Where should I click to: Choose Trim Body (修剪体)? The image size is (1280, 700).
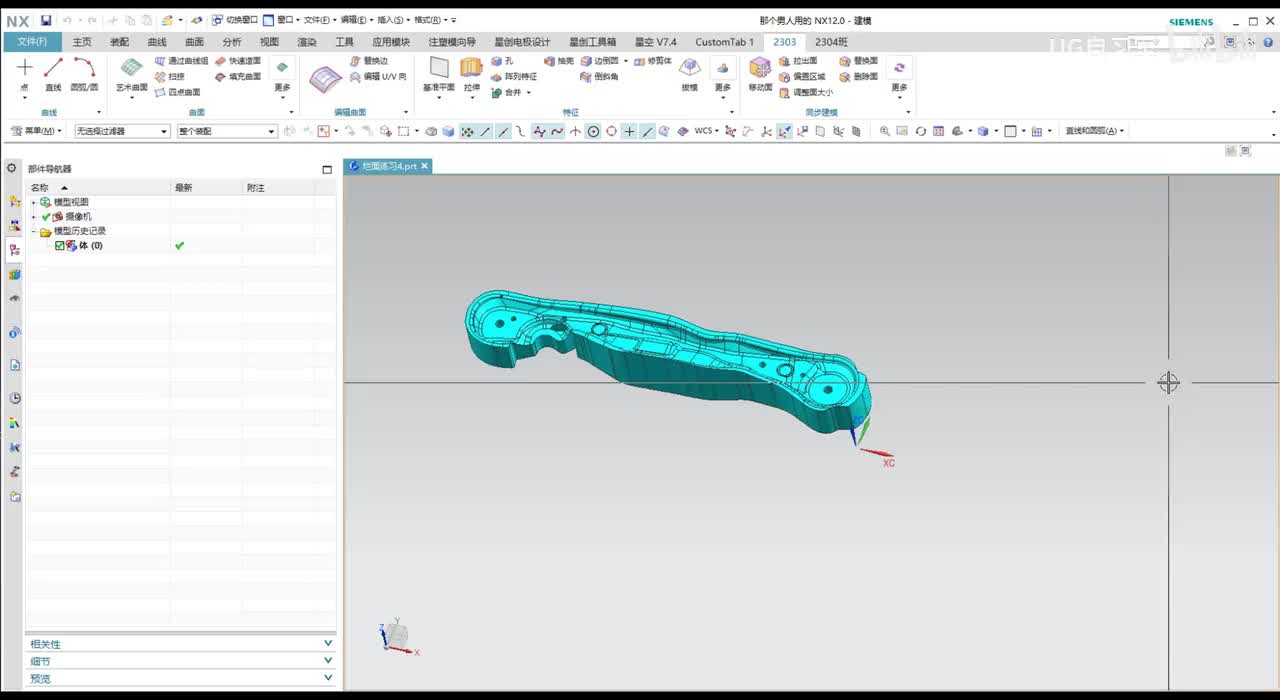[x=653, y=61]
